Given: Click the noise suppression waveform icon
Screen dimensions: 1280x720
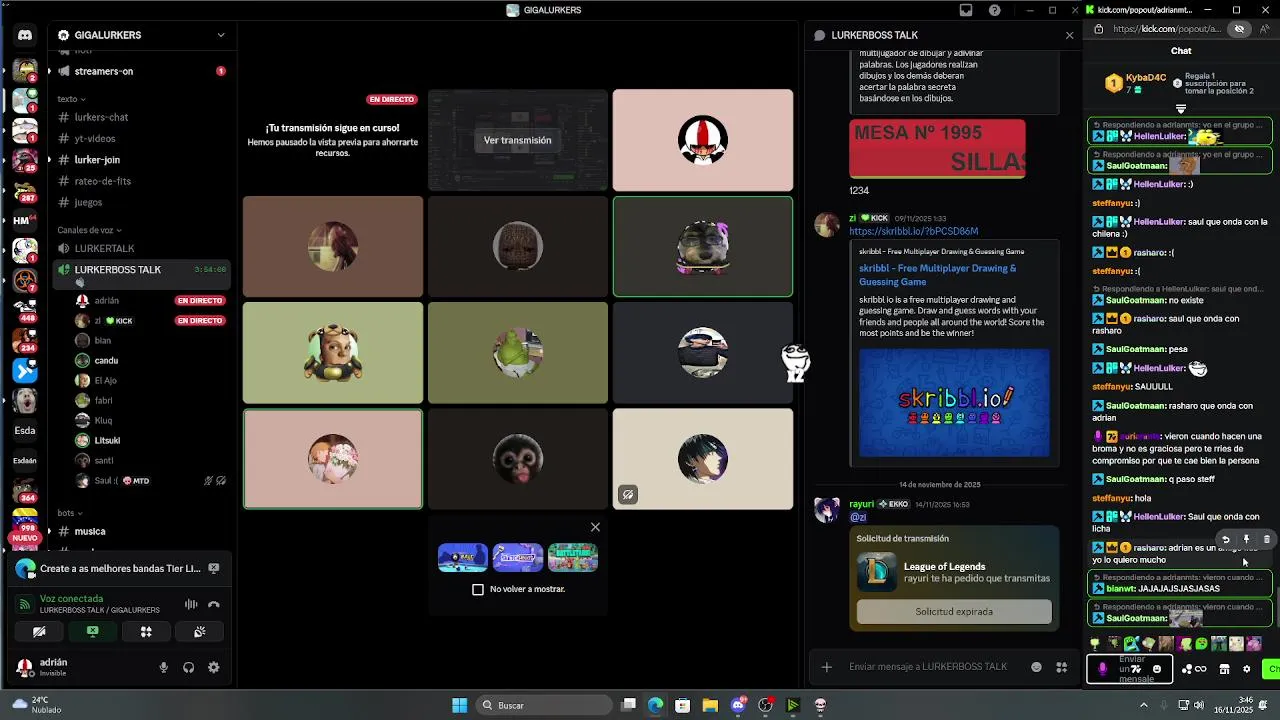Looking at the screenshot, I should pyautogui.click(x=191, y=604).
